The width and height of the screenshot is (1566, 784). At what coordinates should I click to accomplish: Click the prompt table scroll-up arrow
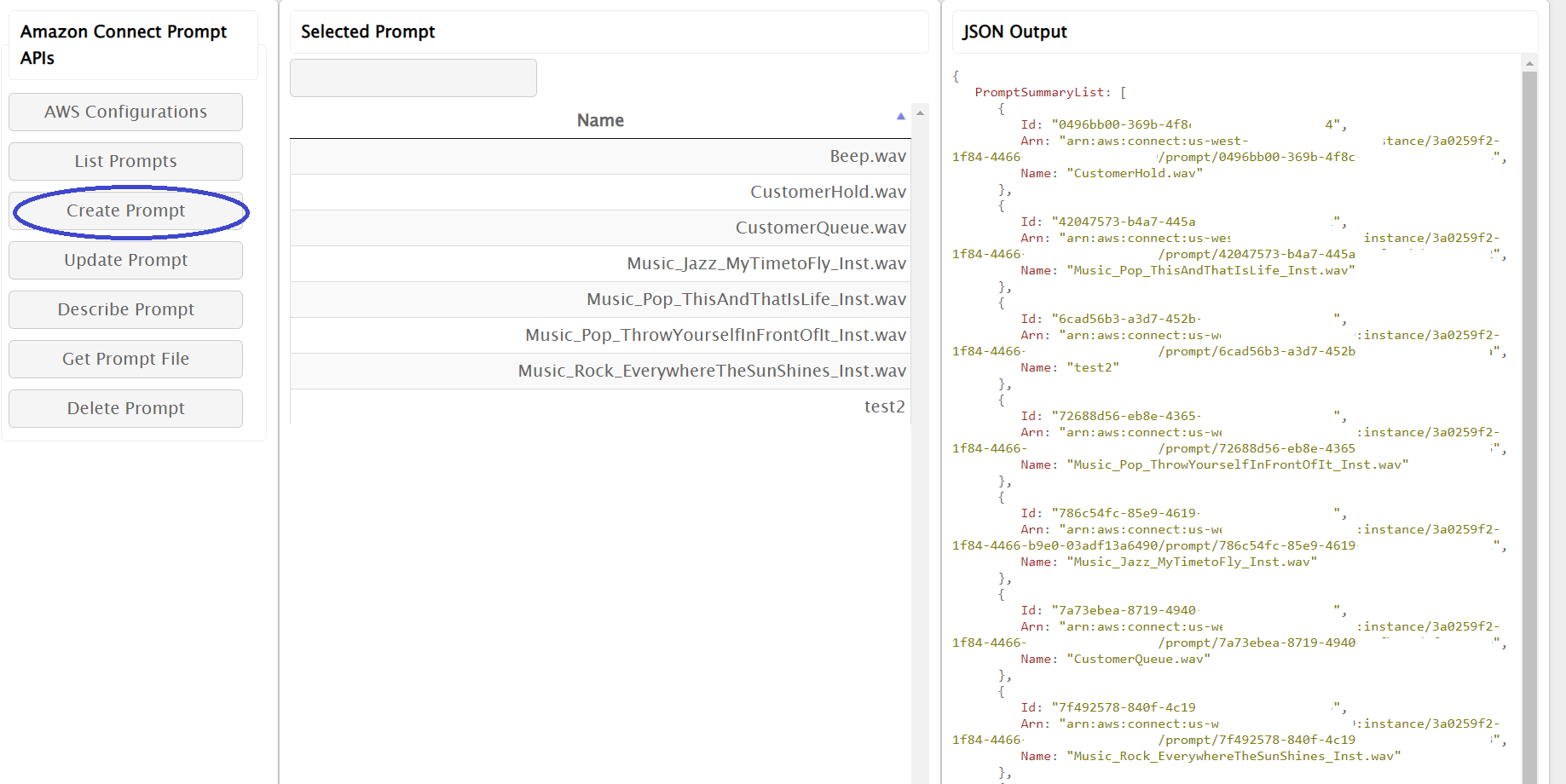[x=920, y=112]
